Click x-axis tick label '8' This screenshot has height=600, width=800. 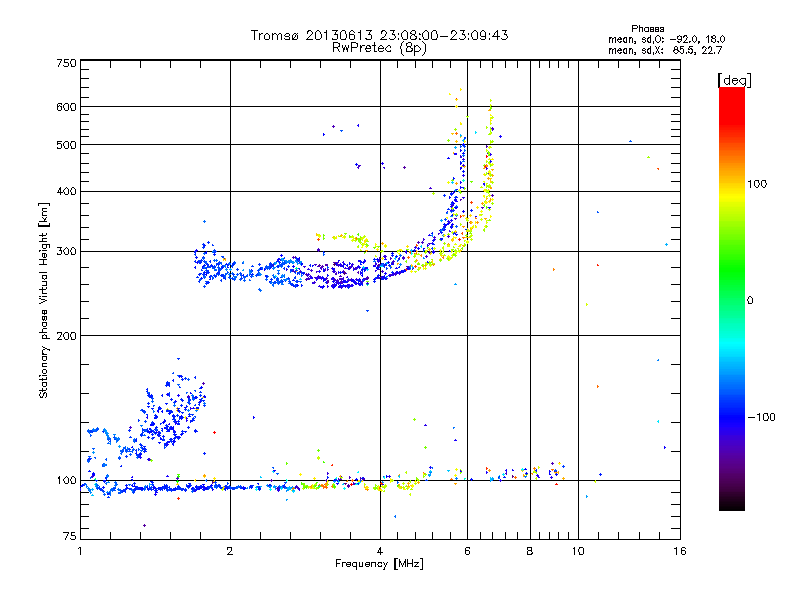530,551
